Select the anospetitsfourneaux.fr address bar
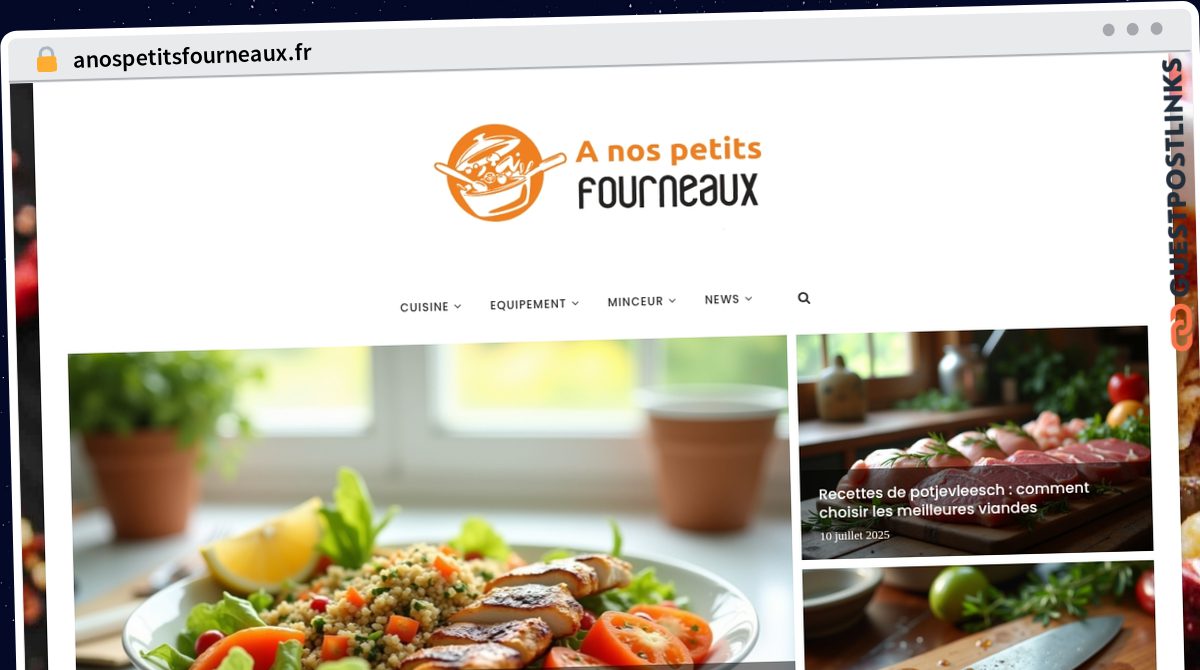The image size is (1200, 670). [192, 56]
